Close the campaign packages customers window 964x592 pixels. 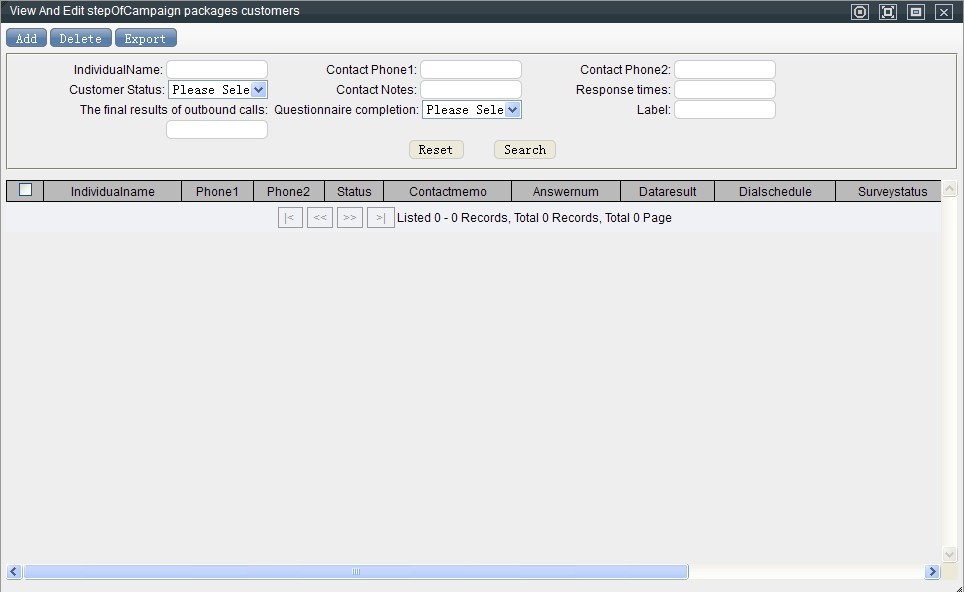click(x=943, y=12)
